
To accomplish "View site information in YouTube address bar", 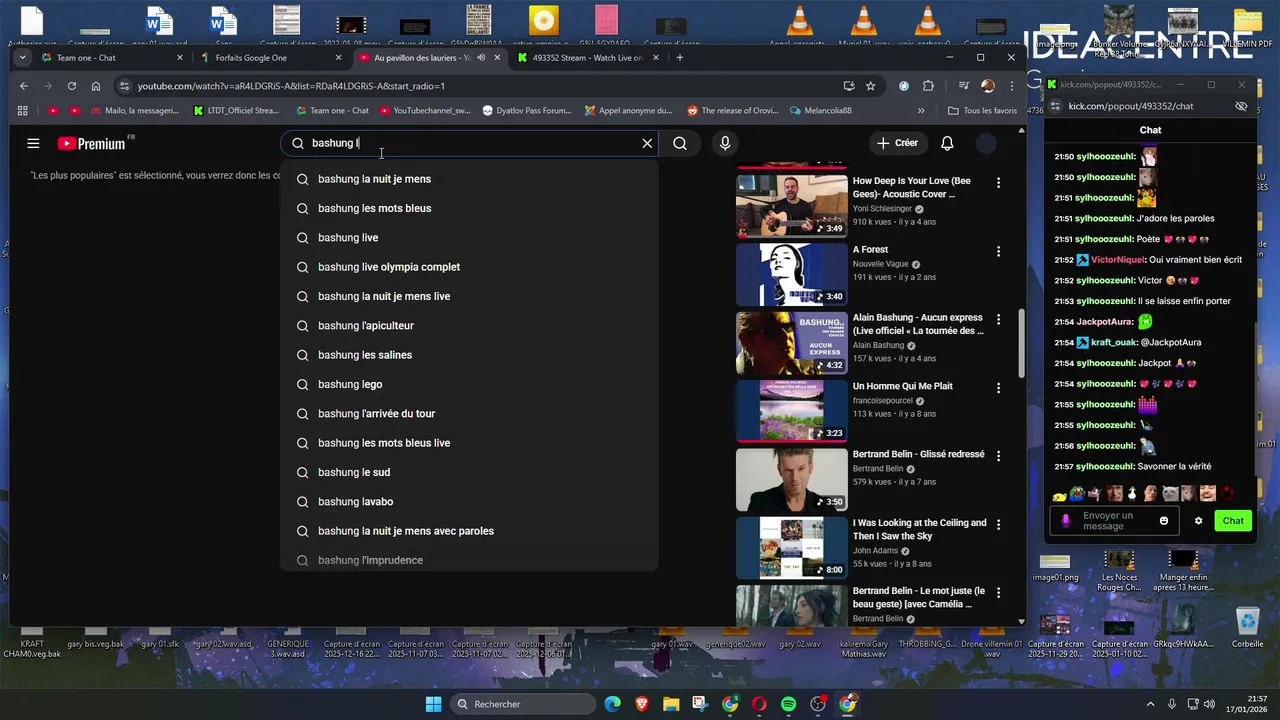I will tap(123, 86).
